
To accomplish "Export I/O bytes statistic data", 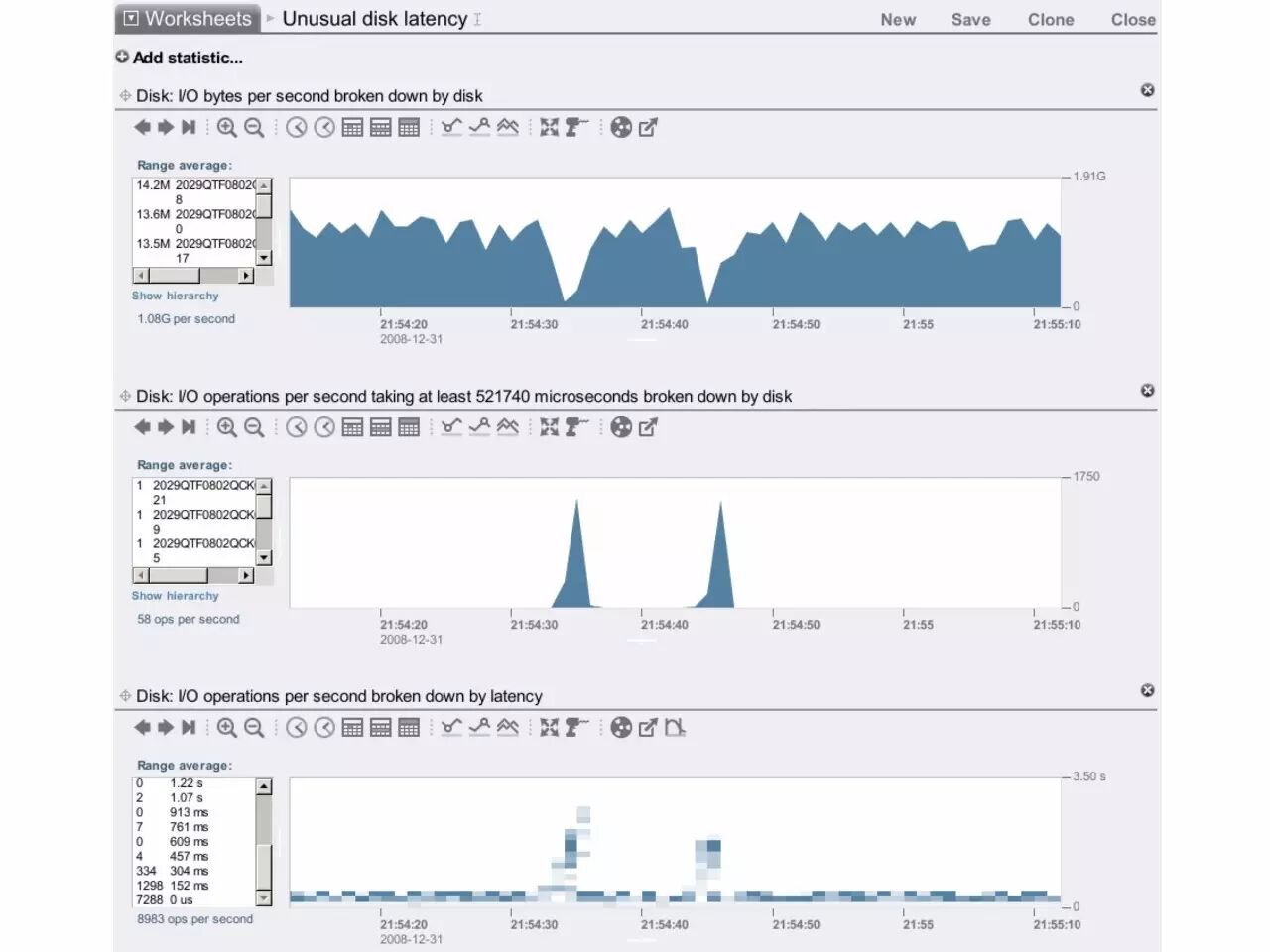I will (x=648, y=127).
